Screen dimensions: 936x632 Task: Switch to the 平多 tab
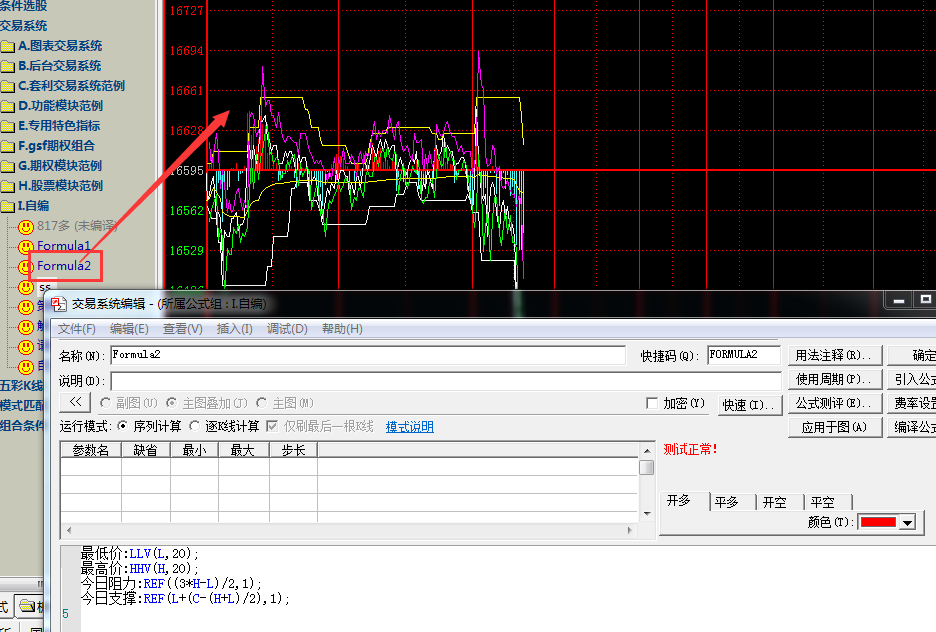tap(727, 502)
